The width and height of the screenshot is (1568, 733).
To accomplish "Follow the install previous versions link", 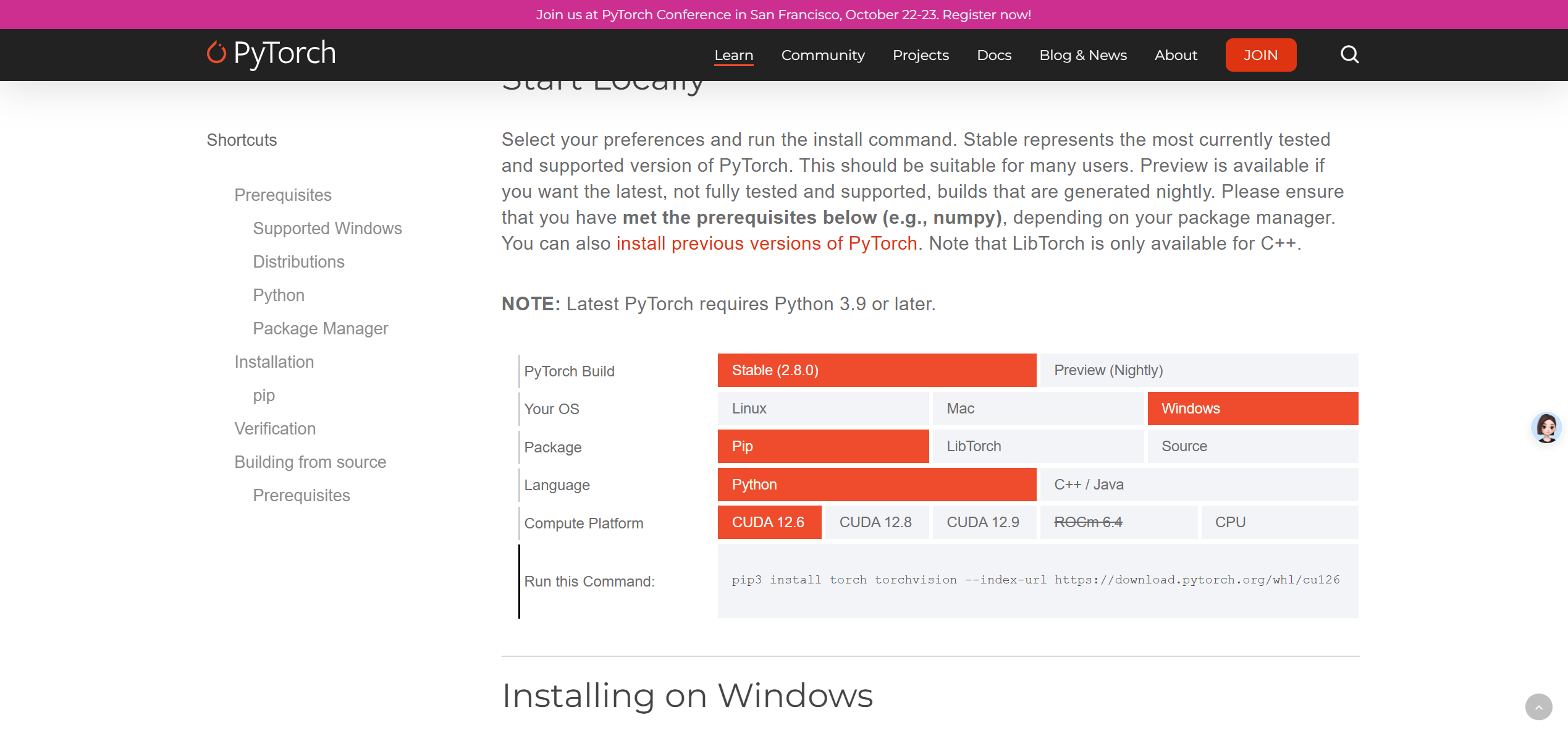I will pos(766,244).
